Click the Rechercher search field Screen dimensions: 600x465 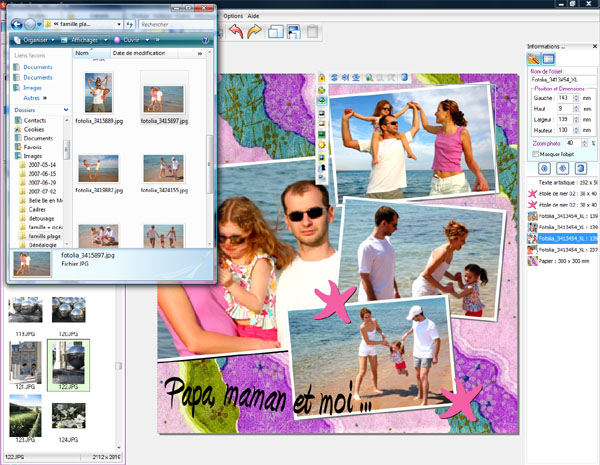[176, 24]
